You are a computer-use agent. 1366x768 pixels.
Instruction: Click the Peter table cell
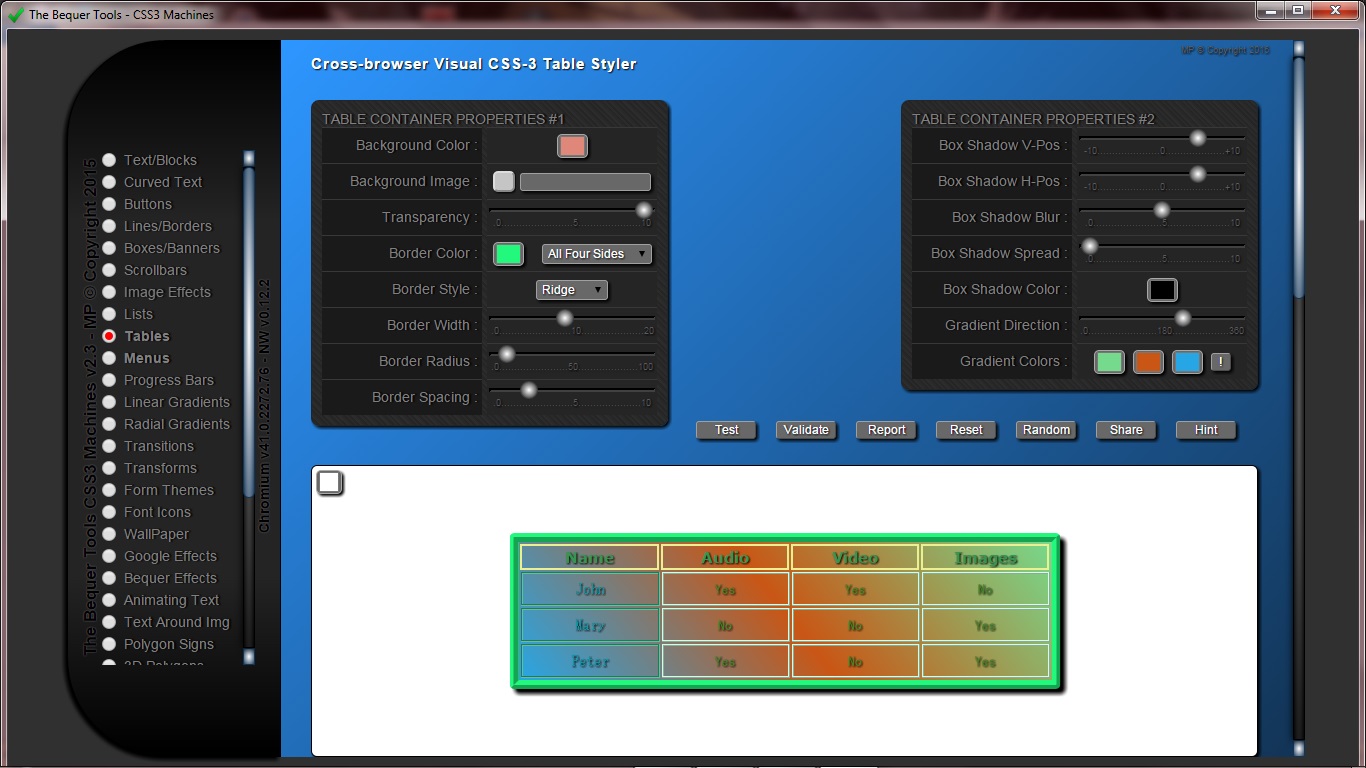click(590, 662)
